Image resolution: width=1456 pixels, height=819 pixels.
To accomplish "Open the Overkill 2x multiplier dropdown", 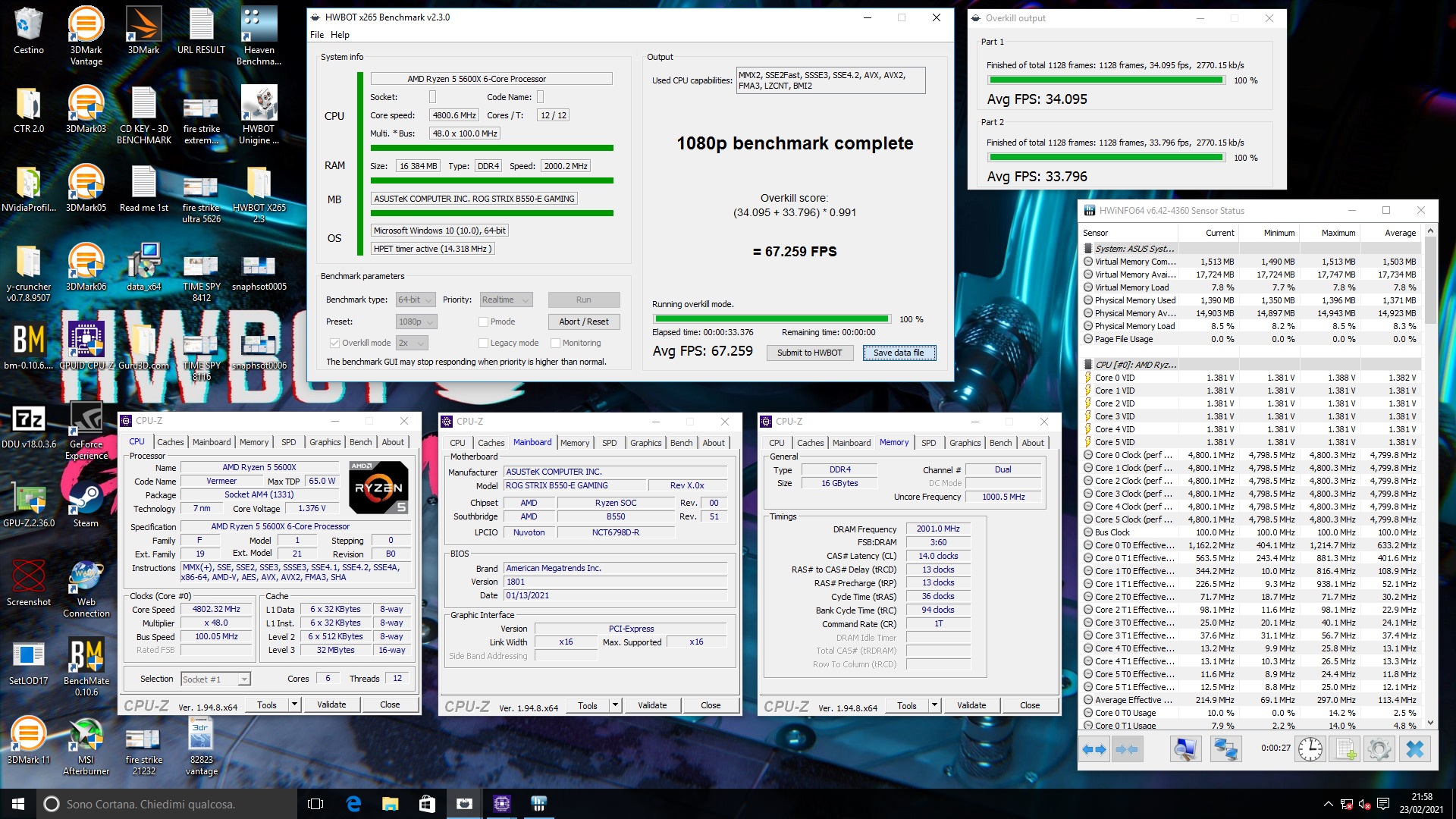I will (412, 343).
